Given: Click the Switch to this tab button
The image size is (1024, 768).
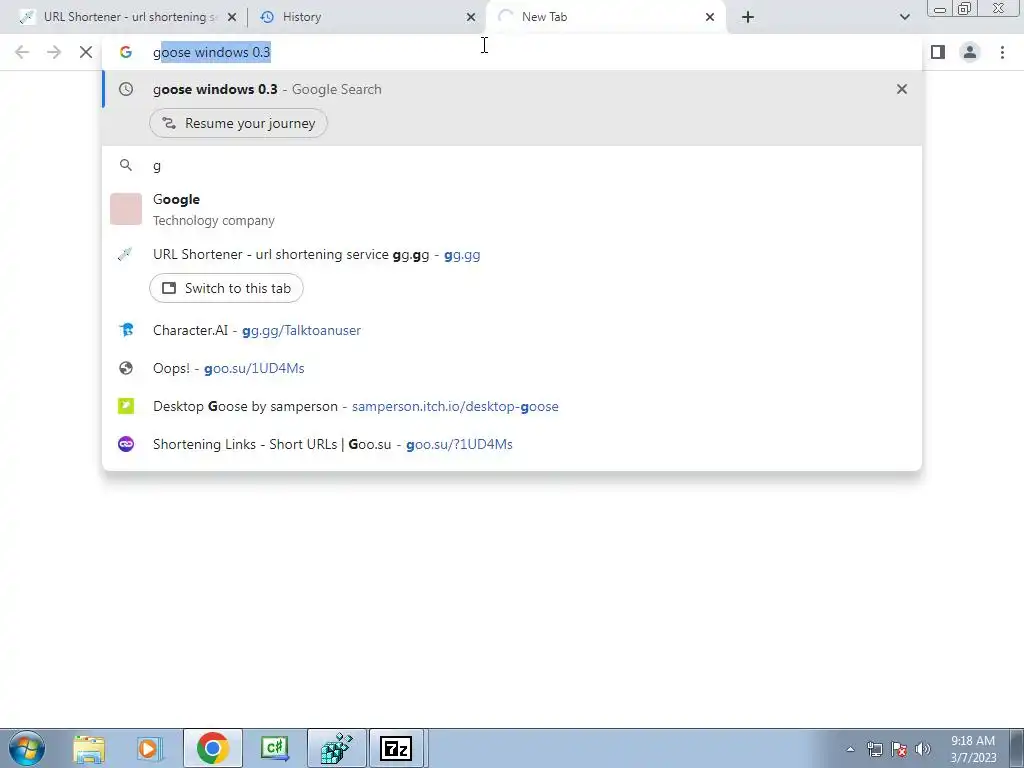Looking at the screenshot, I should point(226,288).
